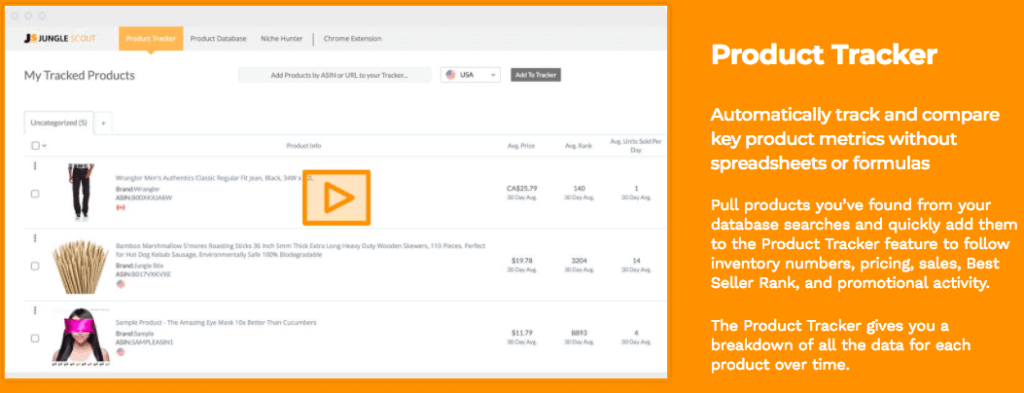
Task: Check the Bamboo Marshmallow sticks row checkbox
Action: 35,266
